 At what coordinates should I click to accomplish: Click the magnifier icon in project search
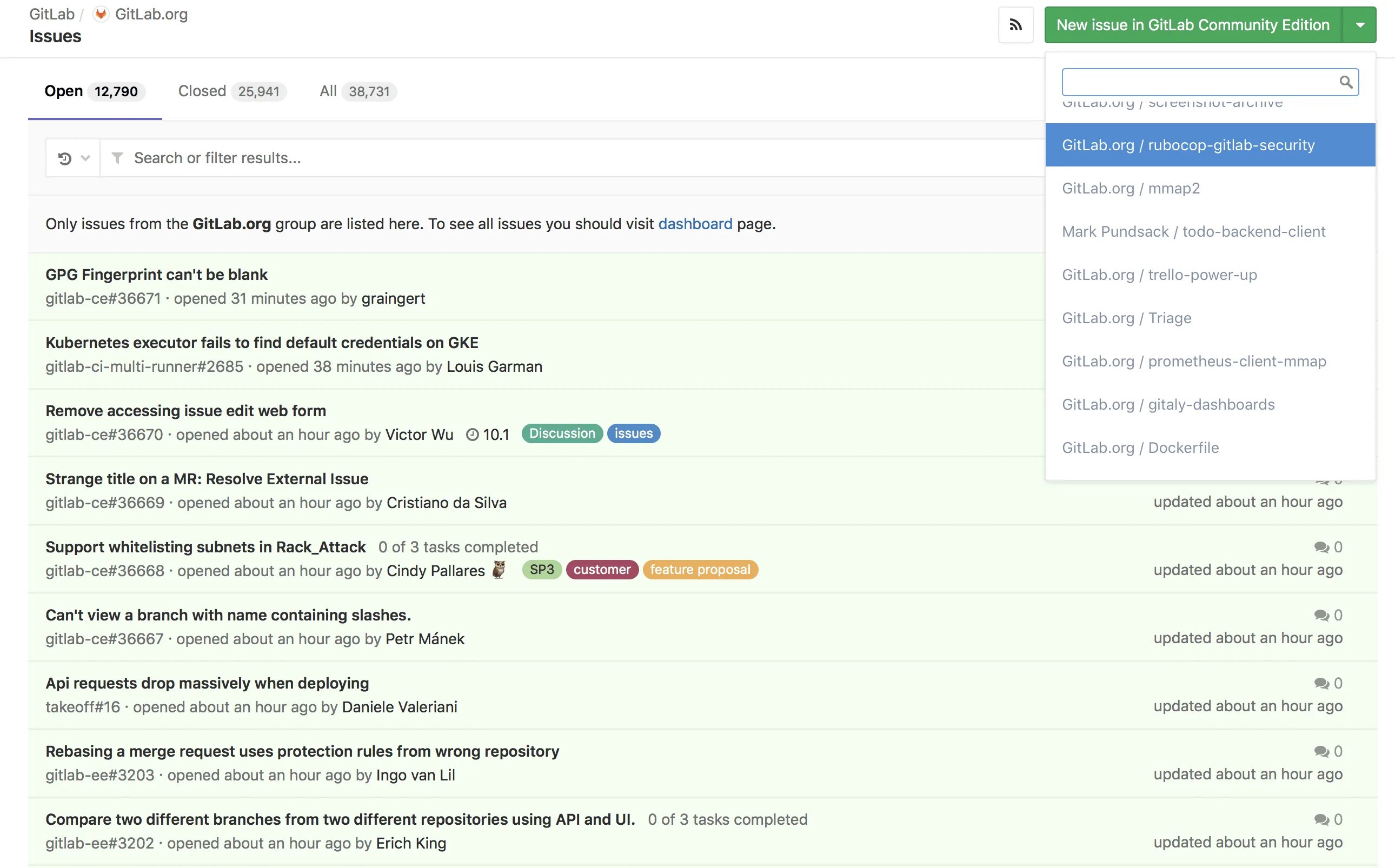click(1346, 82)
